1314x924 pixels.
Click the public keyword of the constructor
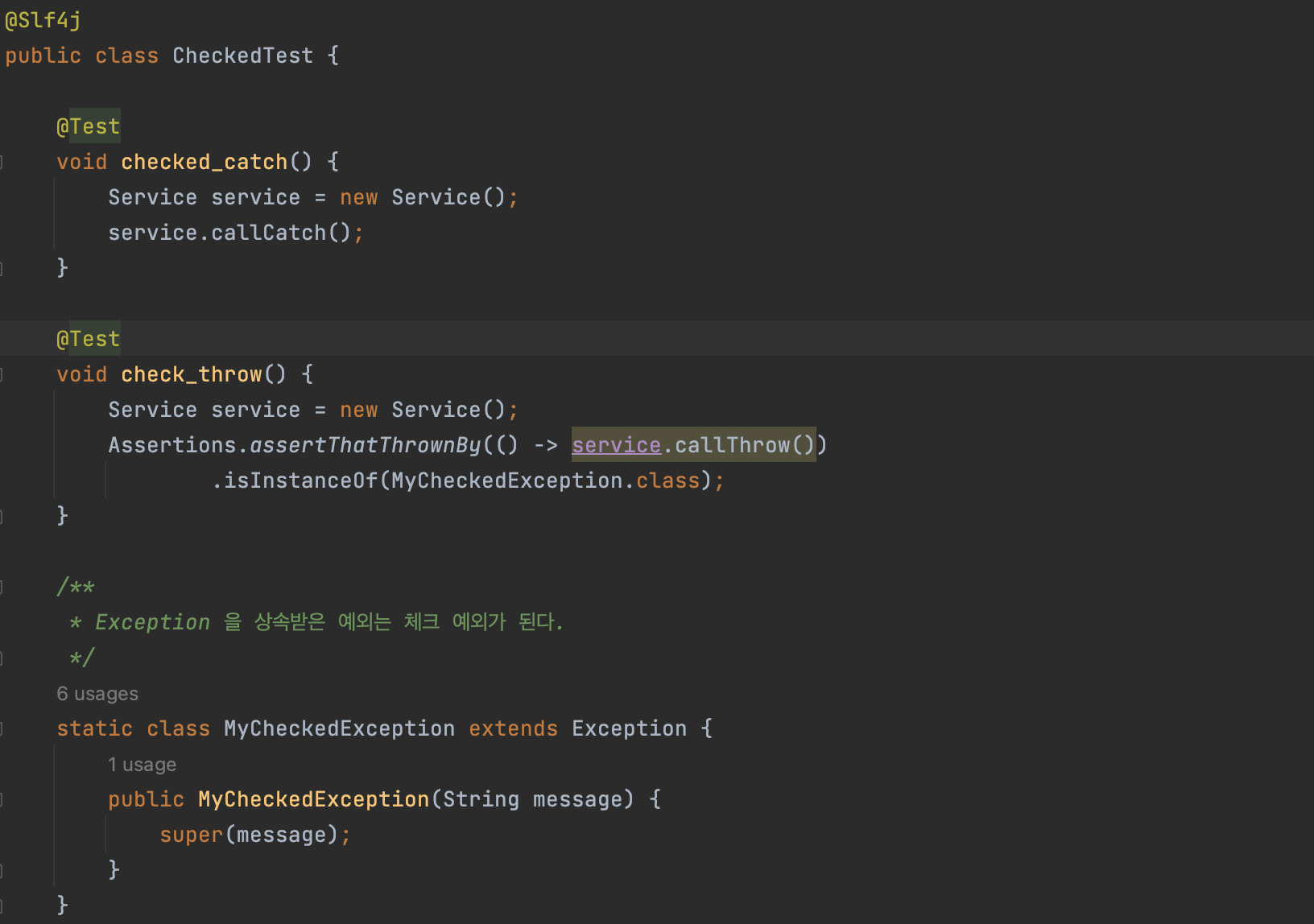(146, 799)
